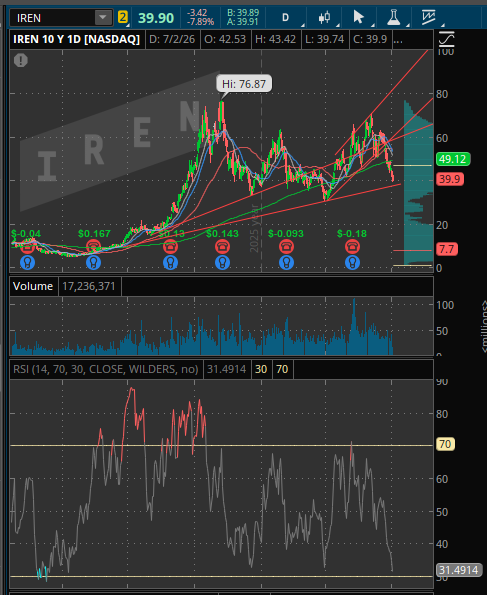Click the volume value 17,236,371
This screenshot has width=487, height=595.
(x=89, y=286)
